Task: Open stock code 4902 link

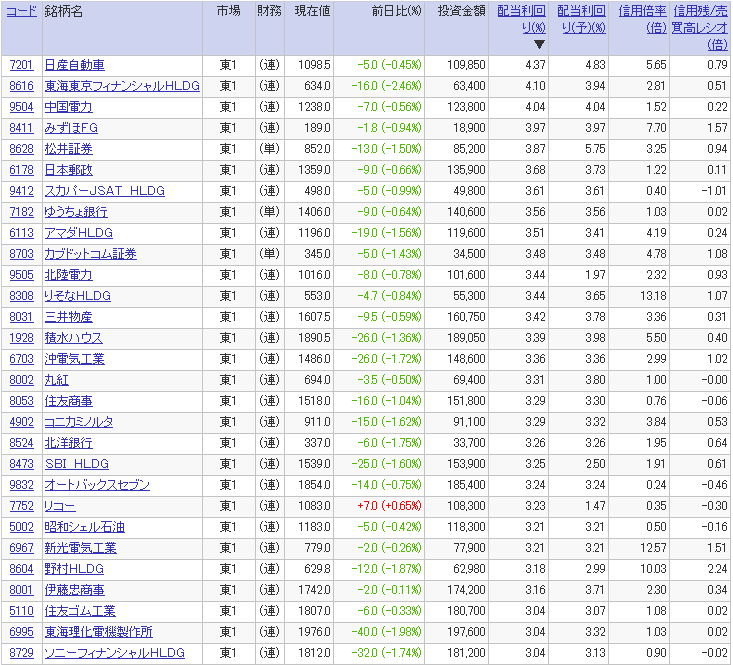Action: tap(22, 422)
